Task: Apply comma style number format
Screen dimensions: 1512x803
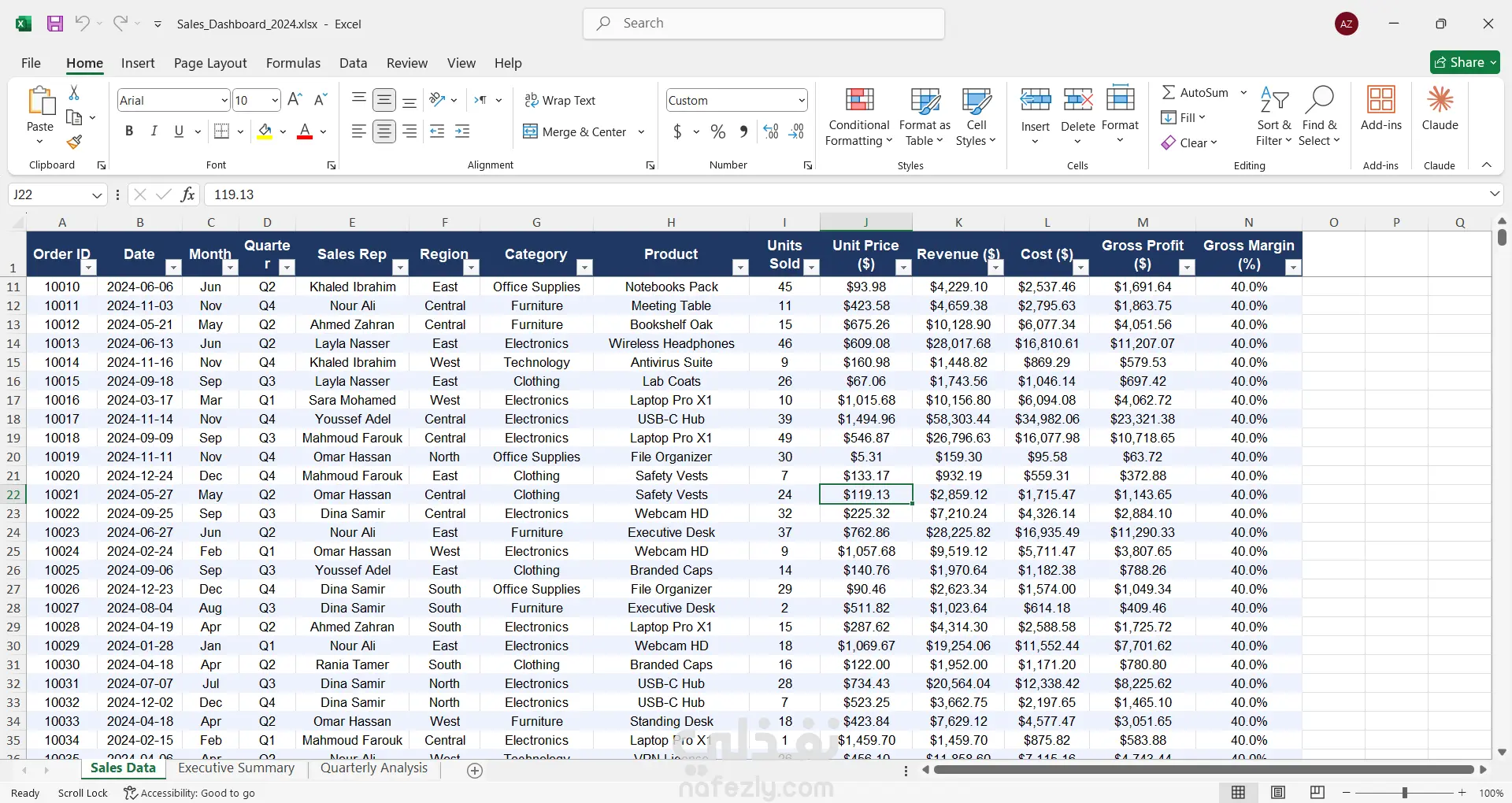Action: click(x=743, y=131)
